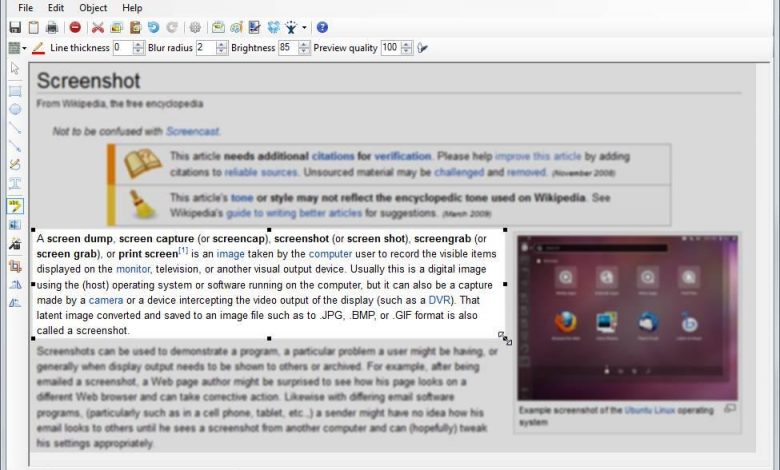Open the File menu
The image size is (780, 470).
coord(25,8)
